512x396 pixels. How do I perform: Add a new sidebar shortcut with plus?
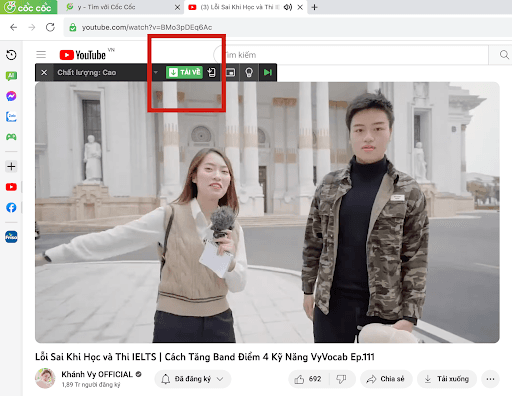(11, 166)
